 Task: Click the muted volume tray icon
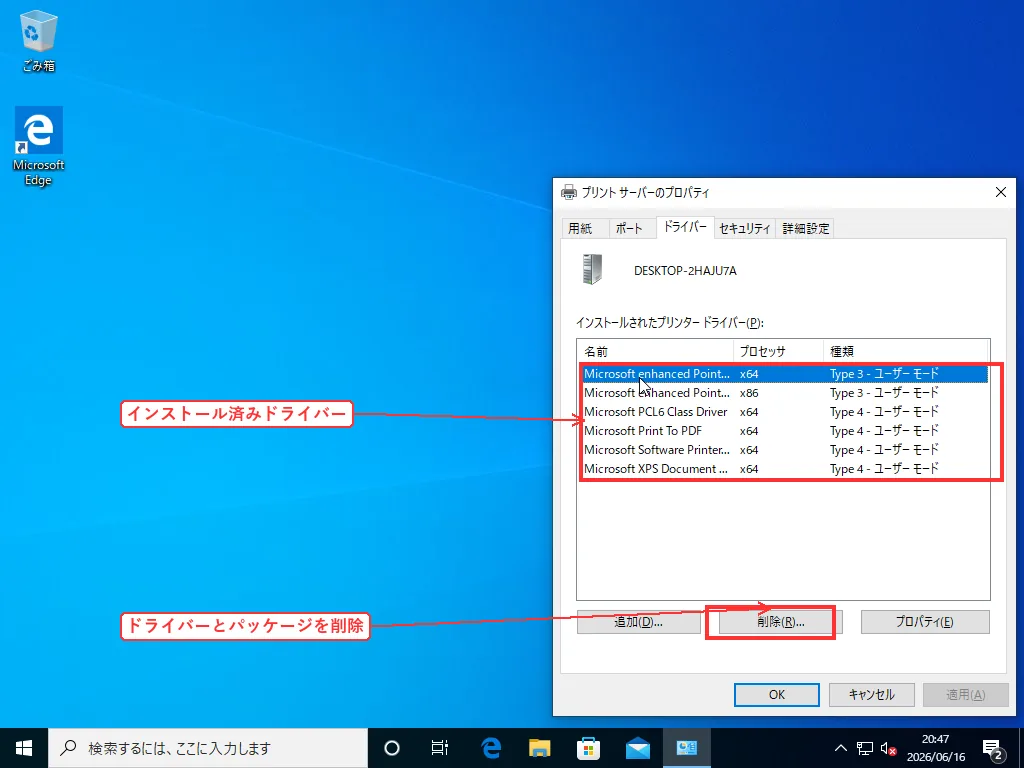[x=888, y=748]
